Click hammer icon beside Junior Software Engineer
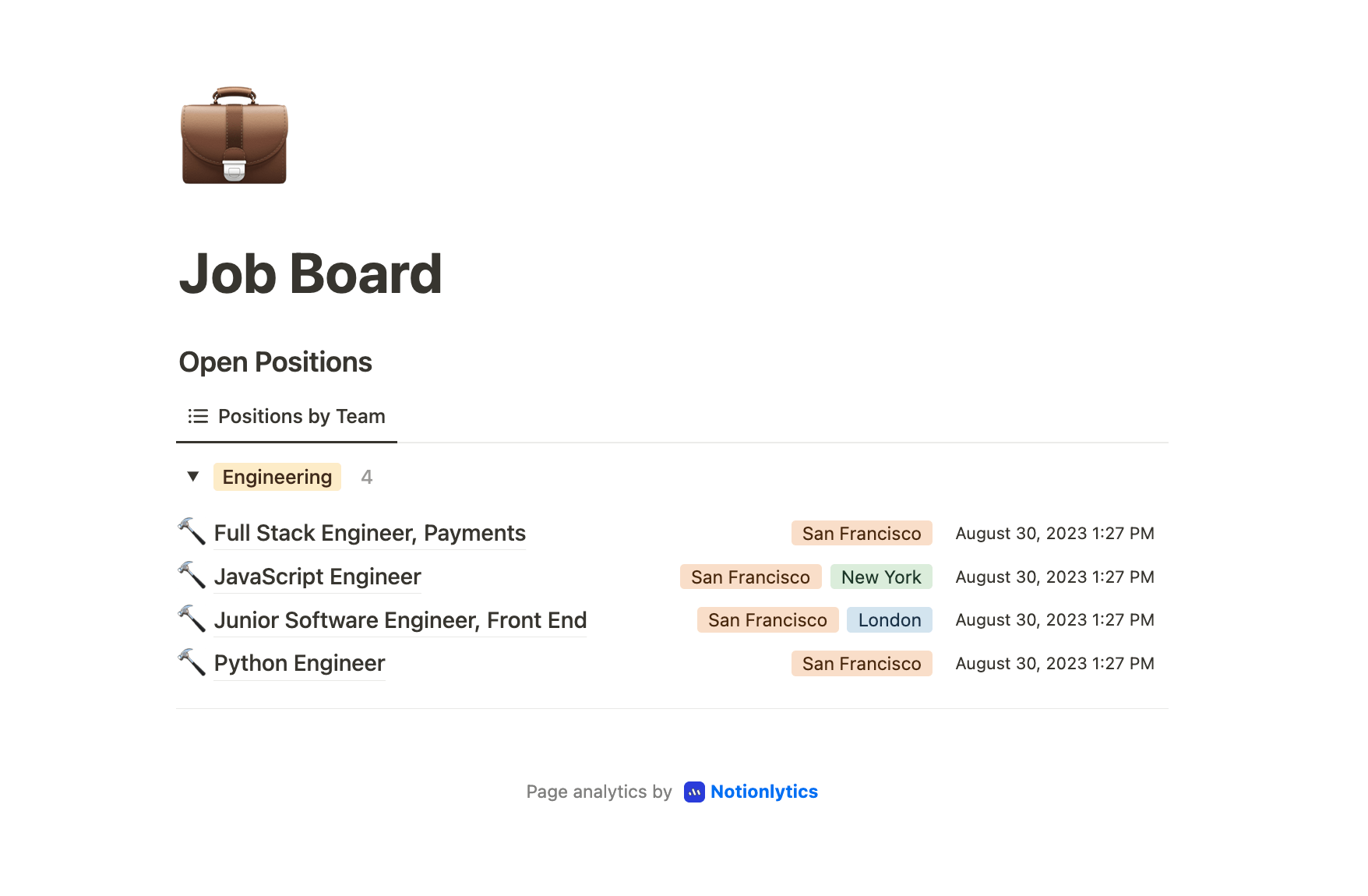The height and width of the screenshot is (896, 1368). coord(192,619)
